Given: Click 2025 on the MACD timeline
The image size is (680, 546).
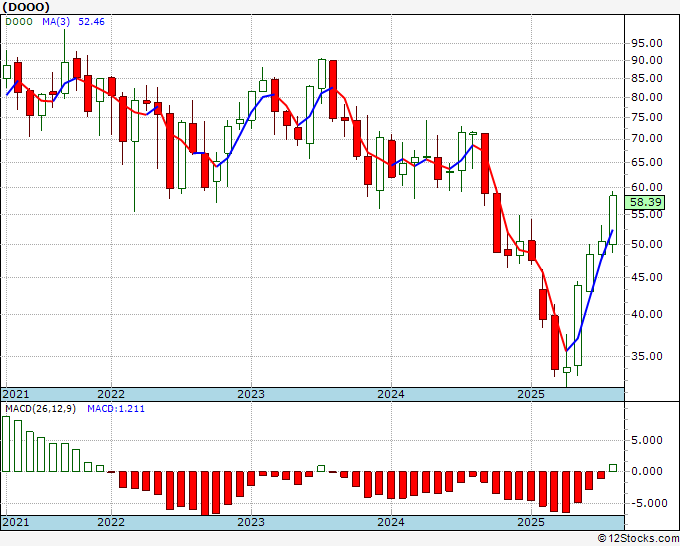Looking at the screenshot, I should (x=531, y=522).
